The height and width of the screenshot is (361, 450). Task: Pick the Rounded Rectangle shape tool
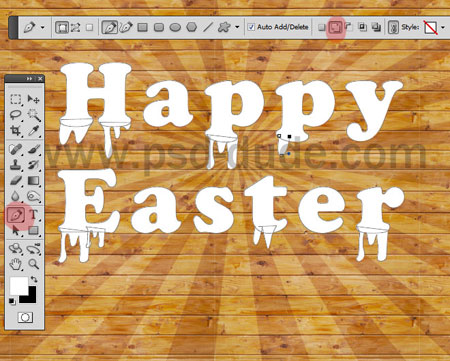159,27
